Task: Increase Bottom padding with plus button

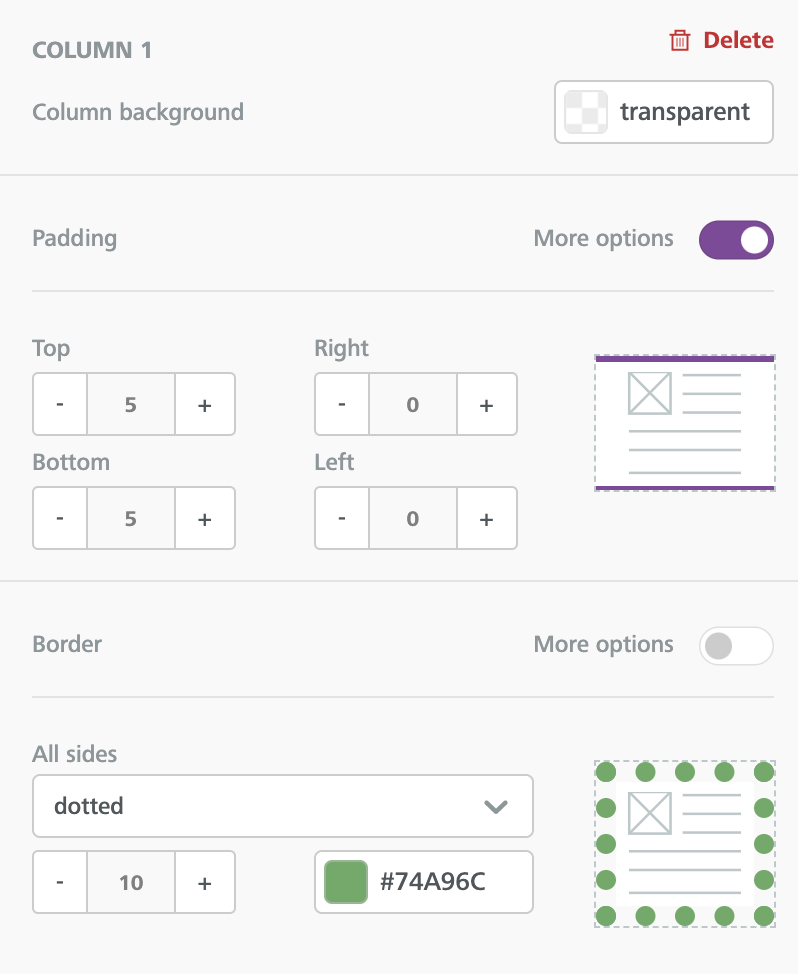Action: pyautogui.click(x=205, y=518)
